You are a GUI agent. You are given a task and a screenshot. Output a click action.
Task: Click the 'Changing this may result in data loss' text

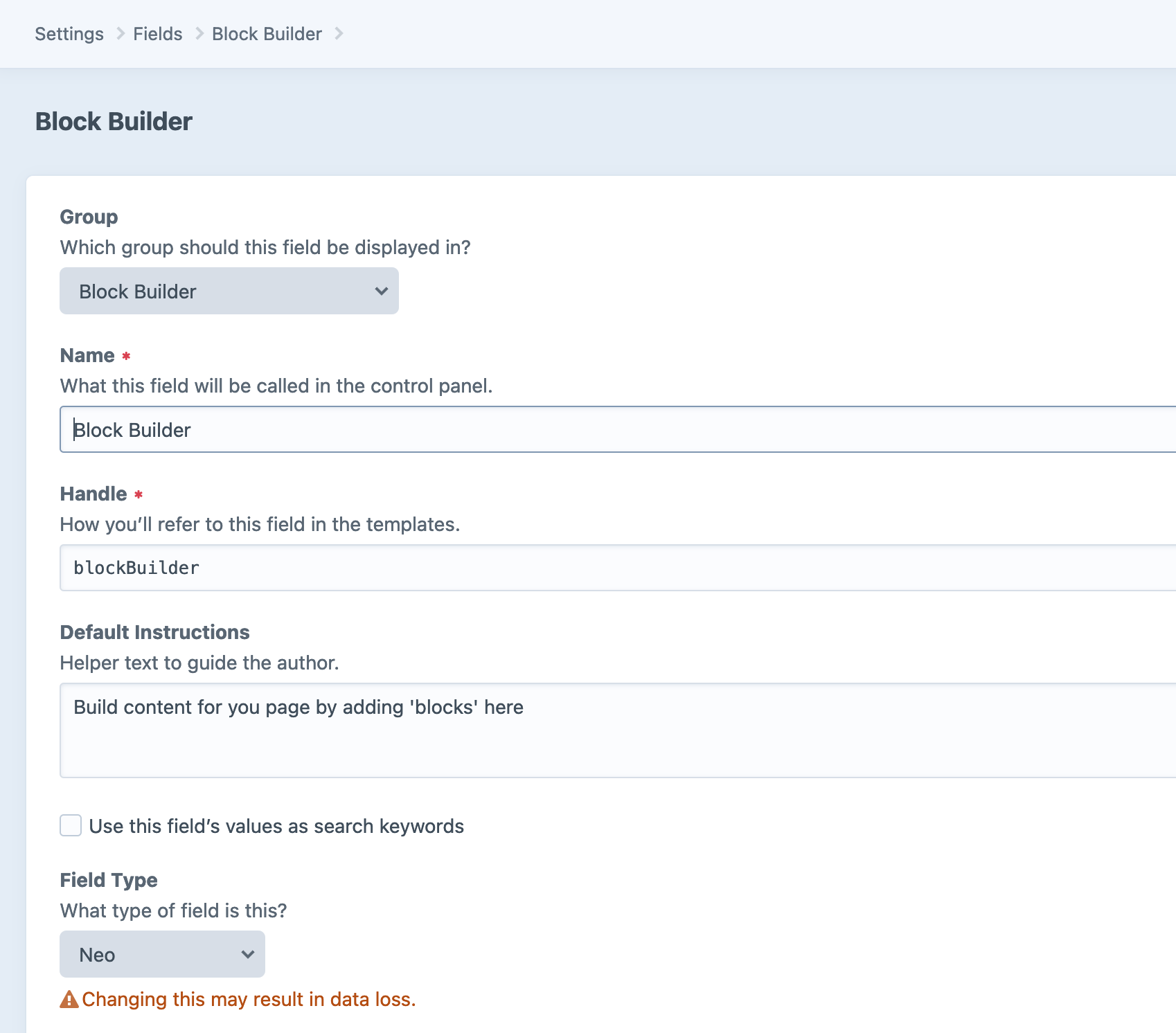(x=249, y=1000)
